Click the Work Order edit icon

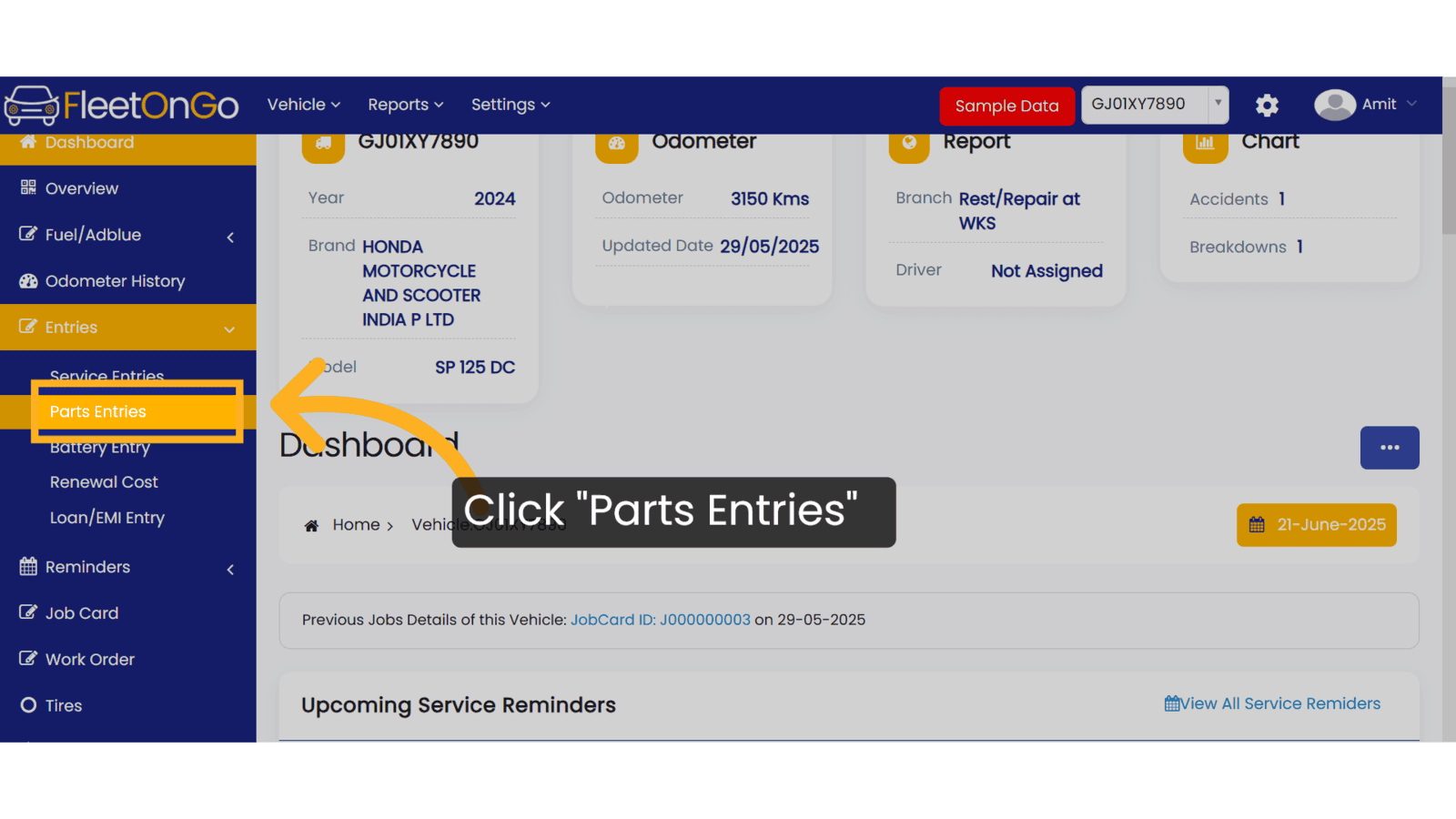[x=28, y=659]
